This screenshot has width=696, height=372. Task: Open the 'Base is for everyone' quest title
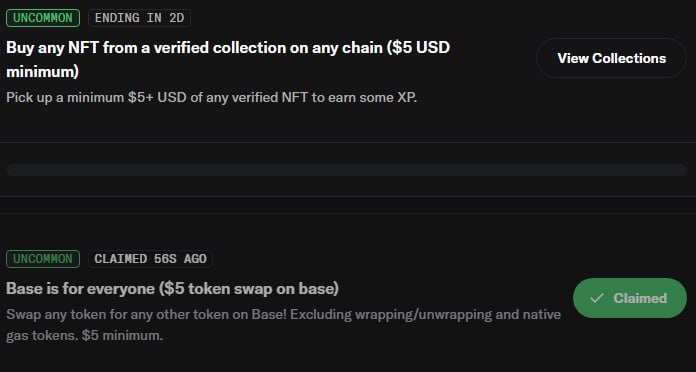pos(172,289)
